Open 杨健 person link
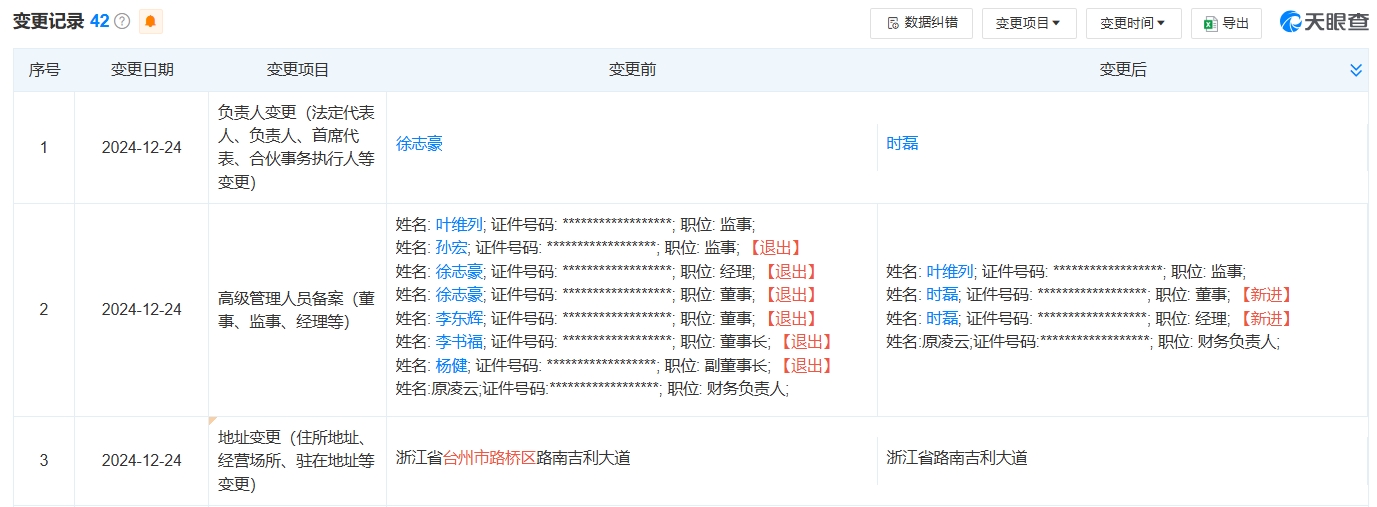This screenshot has width=1377, height=507. click(451, 365)
